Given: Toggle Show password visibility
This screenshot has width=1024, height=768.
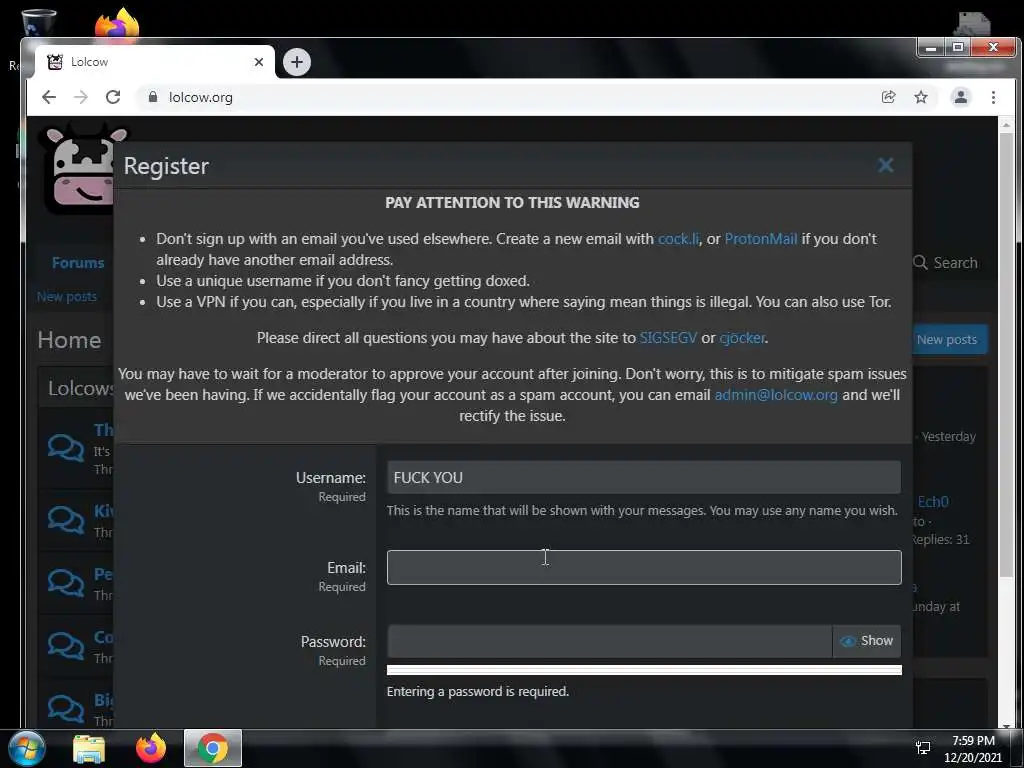Looking at the screenshot, I should click(x=867, y=641).
